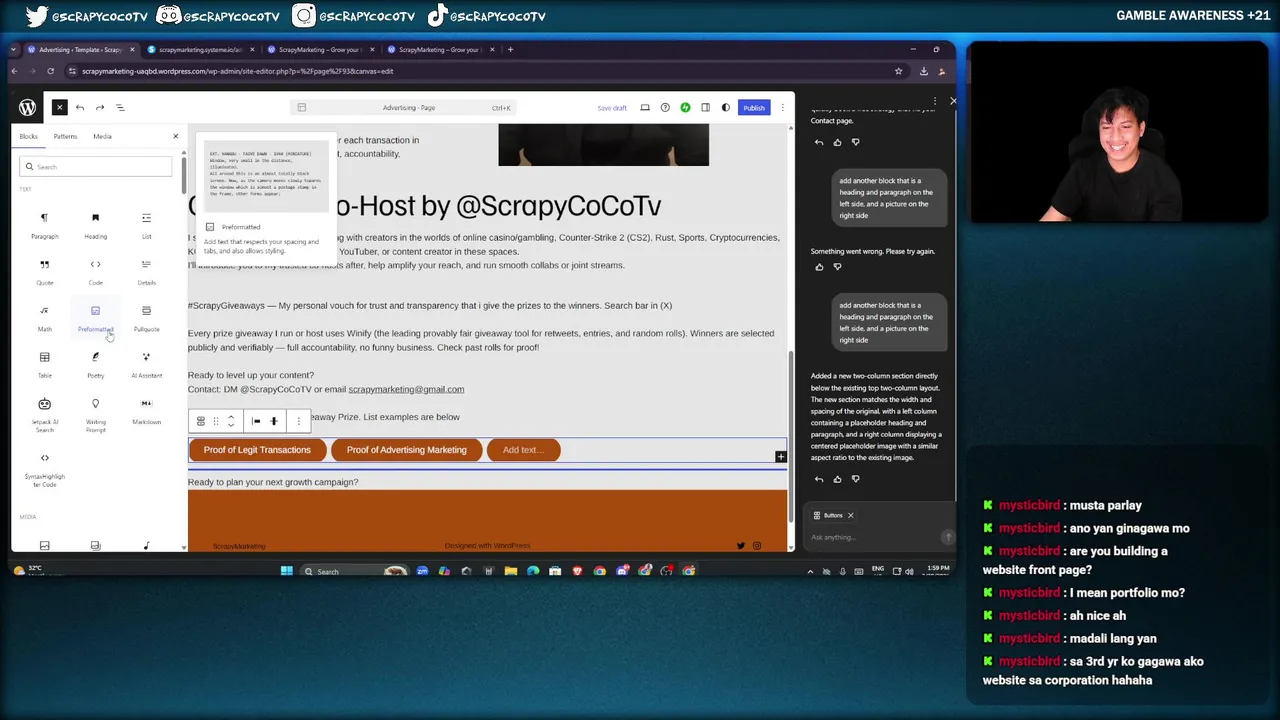Open a new browser tab

[510, 50]
